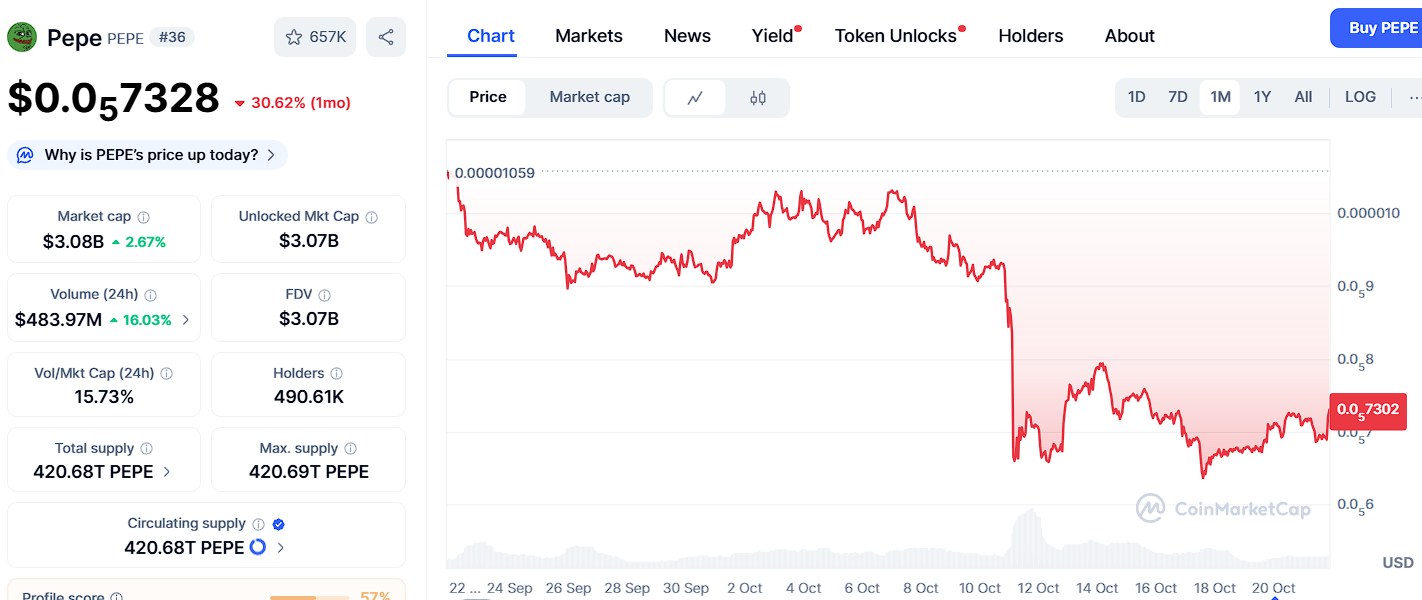This screenshot has width=1422, height=600.
Task: Toggle chart to Market cap view
Action: [590, 97]
